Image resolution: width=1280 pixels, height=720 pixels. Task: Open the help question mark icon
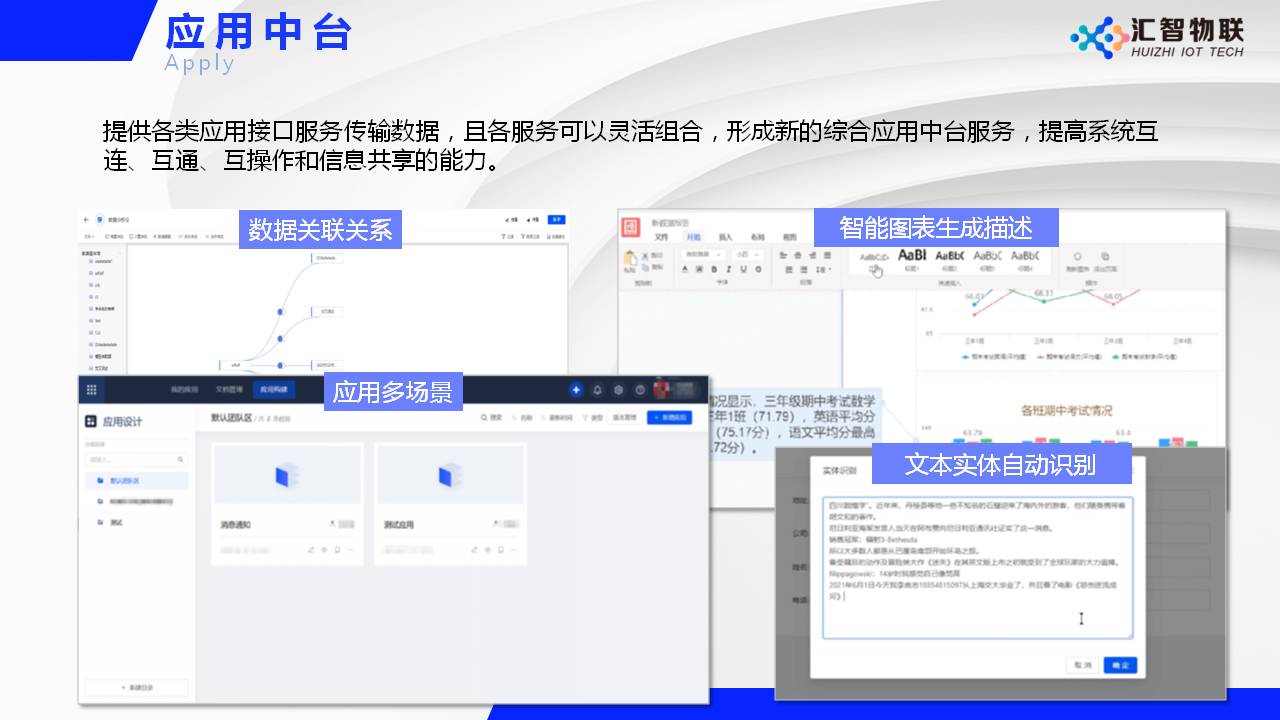pos(640,390)
